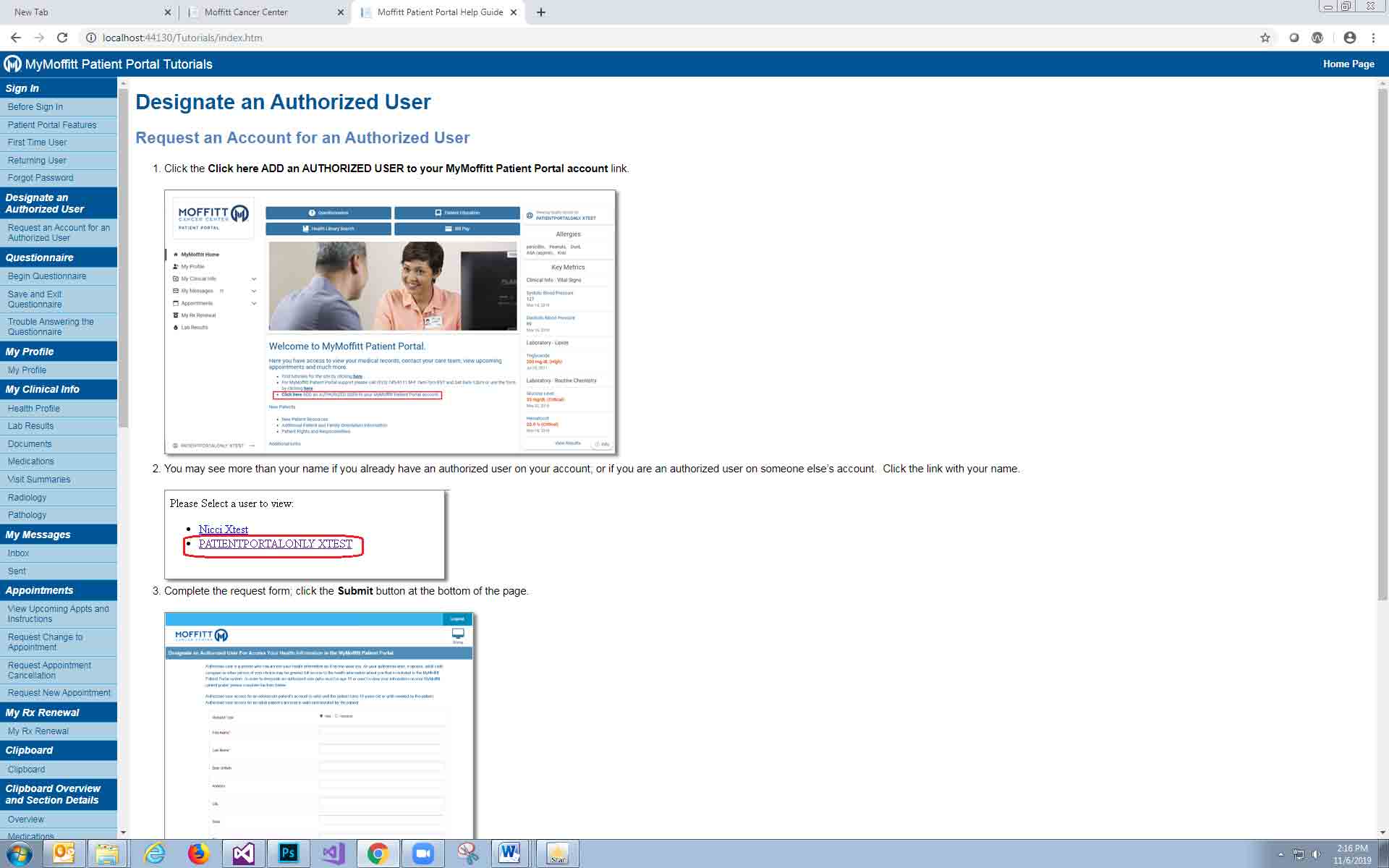This screenshot has width=1389, height=868.
Task: Open Request New Appointment sidebar item
Action: pyautogui.click(x=59, y=693)
